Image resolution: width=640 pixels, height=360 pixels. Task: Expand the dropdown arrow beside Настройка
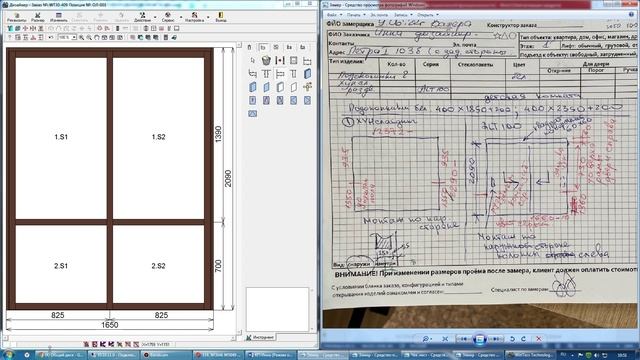point(208,18)
